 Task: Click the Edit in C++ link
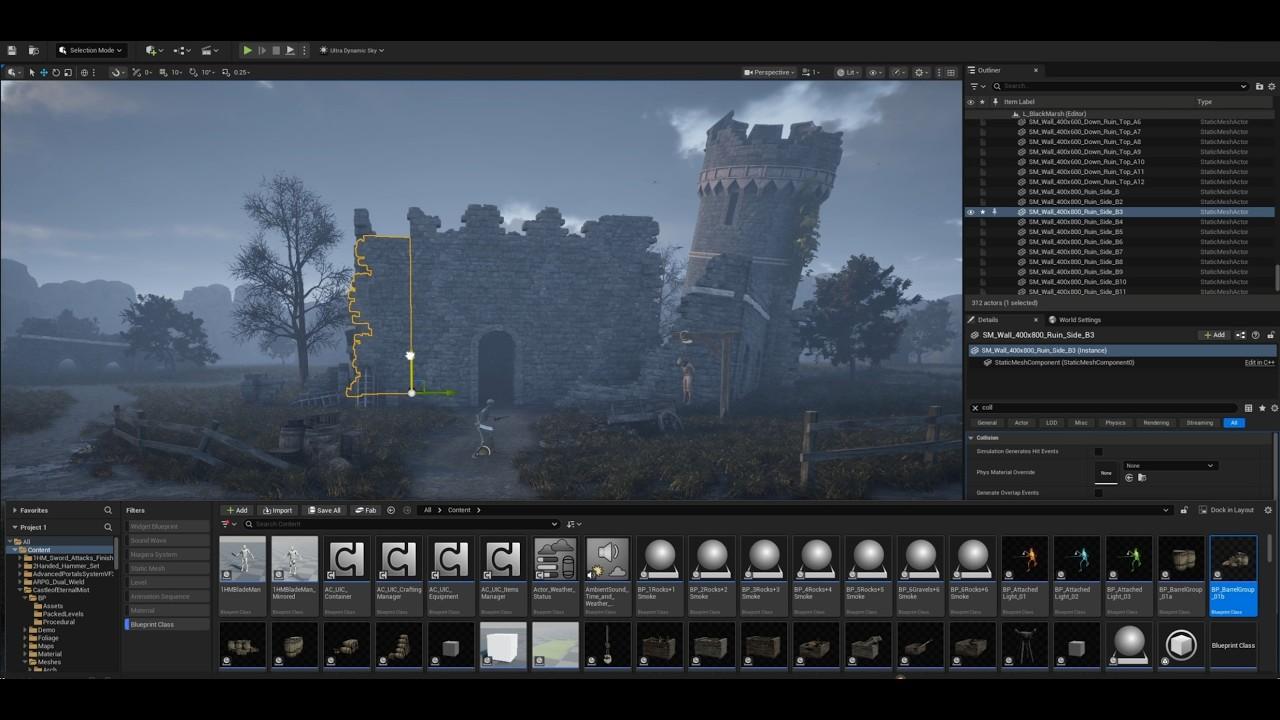pos(1259,362)
